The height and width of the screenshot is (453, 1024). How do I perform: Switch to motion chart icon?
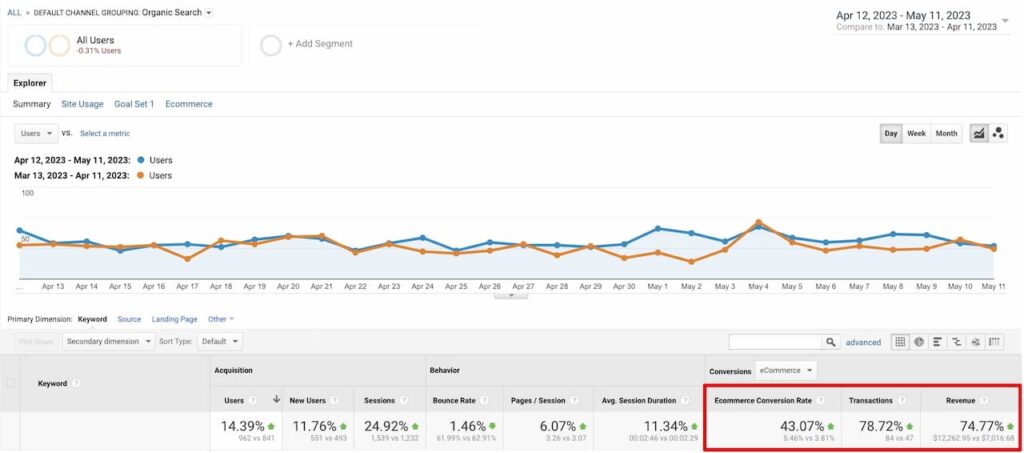(997, 133)
